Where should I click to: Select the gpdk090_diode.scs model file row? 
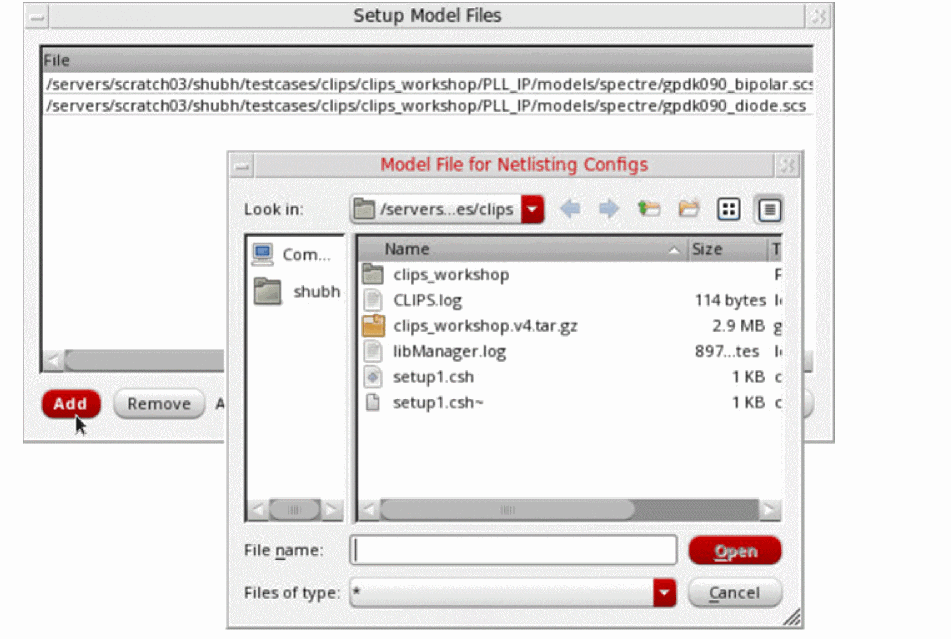[428, 106]
